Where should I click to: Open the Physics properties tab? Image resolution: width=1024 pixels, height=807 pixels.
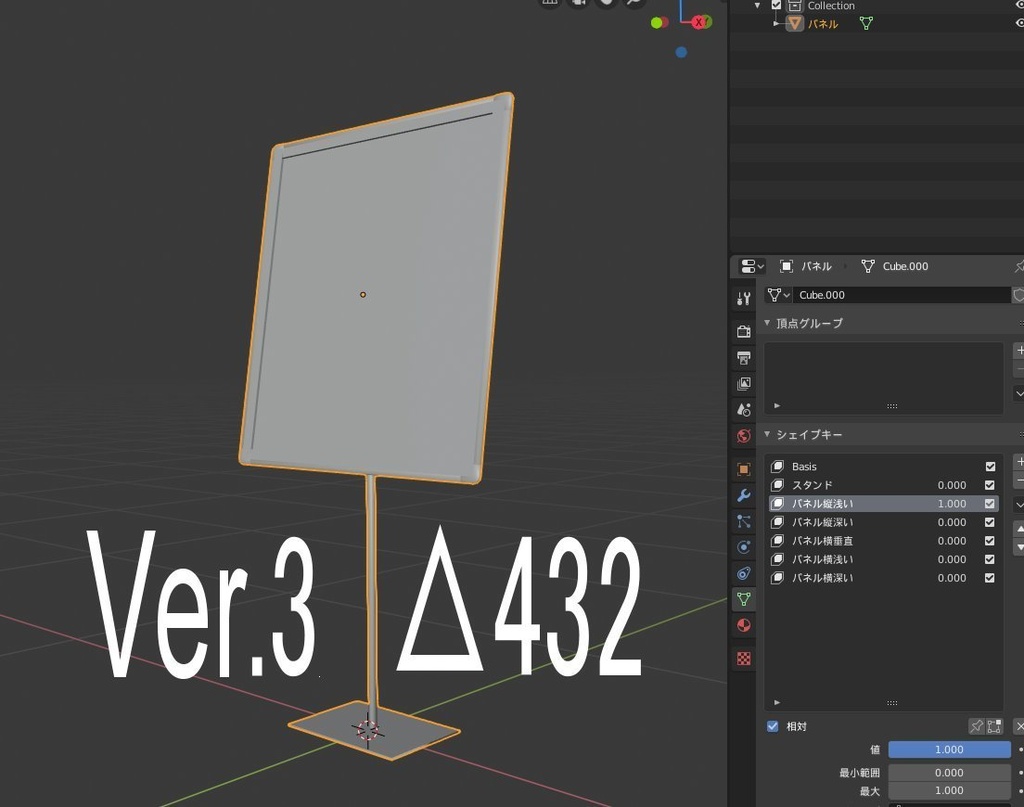coord(744,547)
